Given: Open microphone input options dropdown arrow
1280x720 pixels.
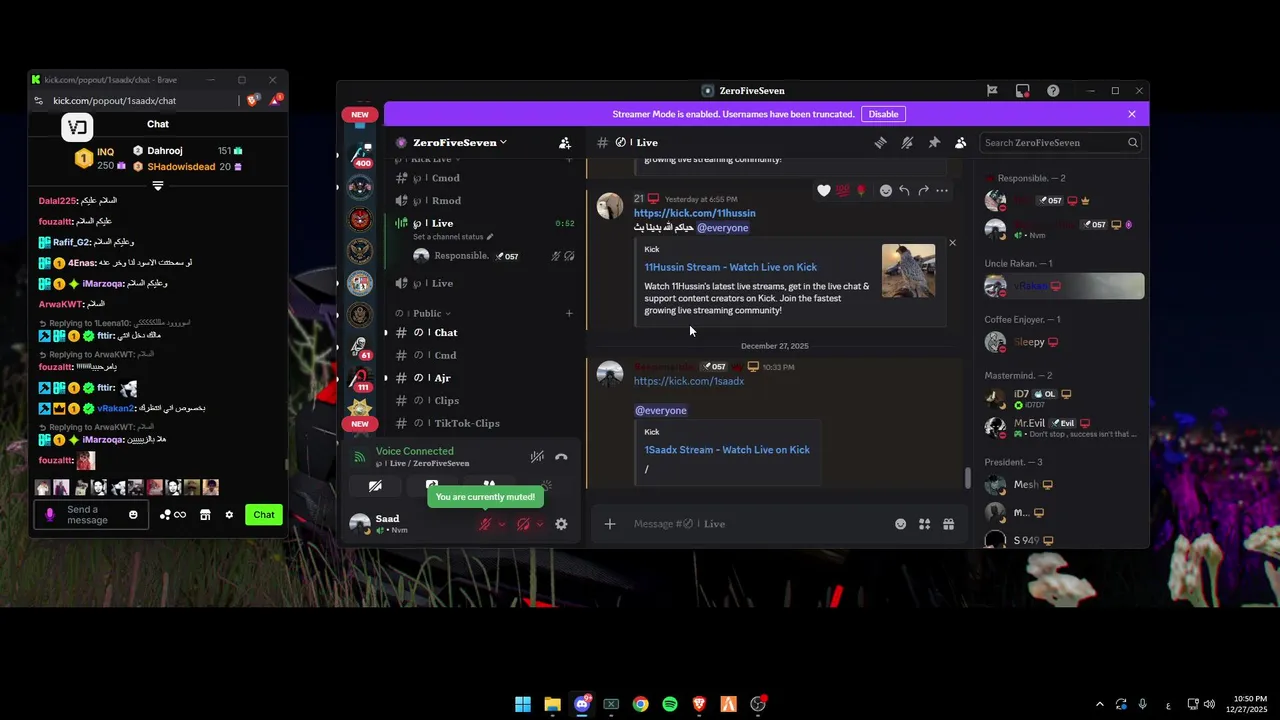Looking at the screenshot, I should pyautogui.click(x=502, y=524).
